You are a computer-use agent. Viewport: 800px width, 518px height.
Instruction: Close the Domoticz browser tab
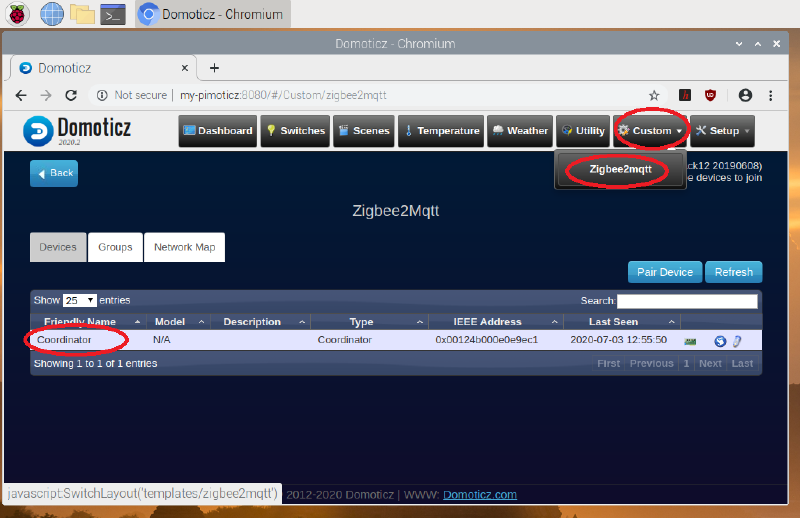tap(185, 68)
